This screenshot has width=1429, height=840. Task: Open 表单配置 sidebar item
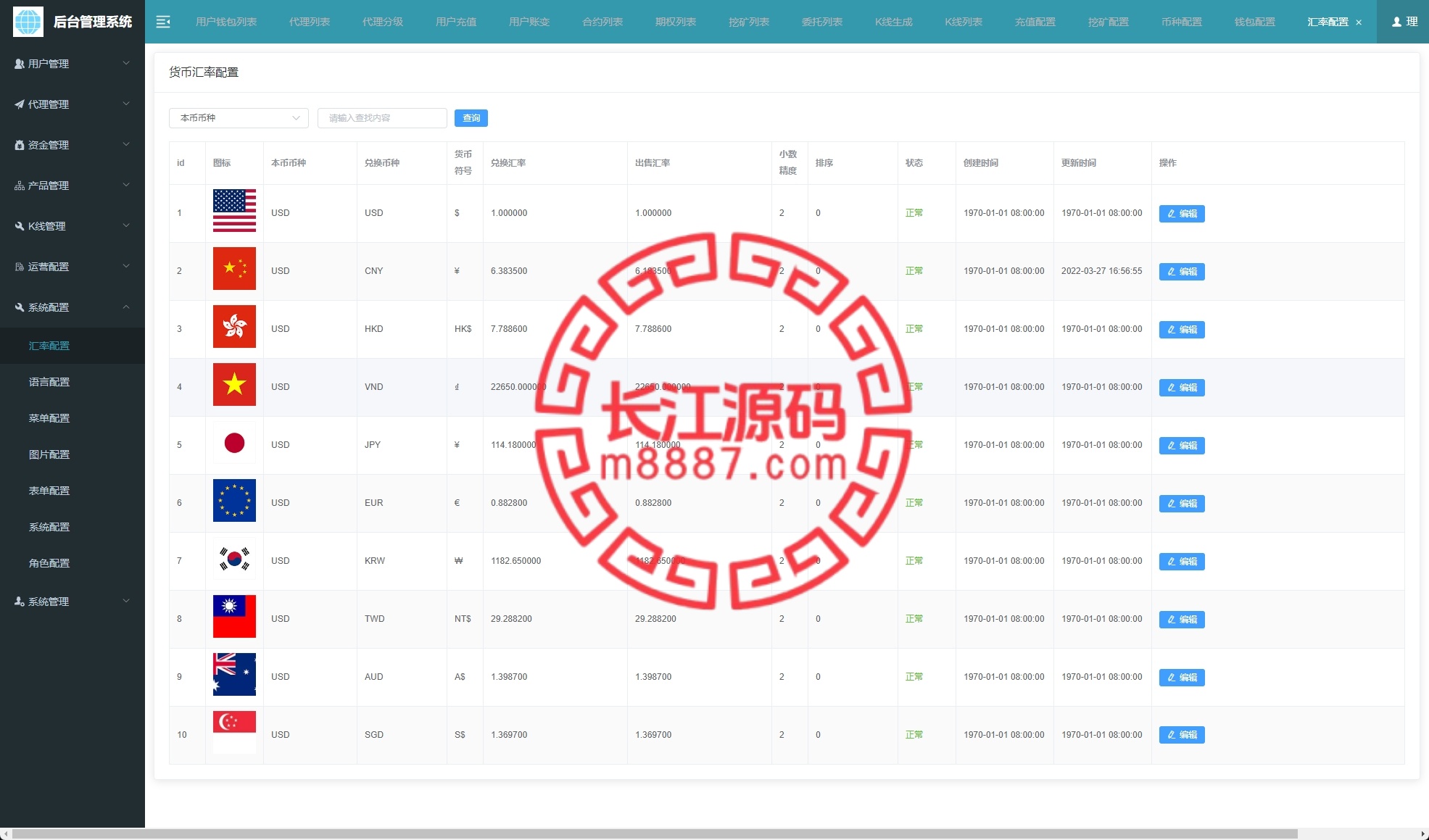pos(73,491)
